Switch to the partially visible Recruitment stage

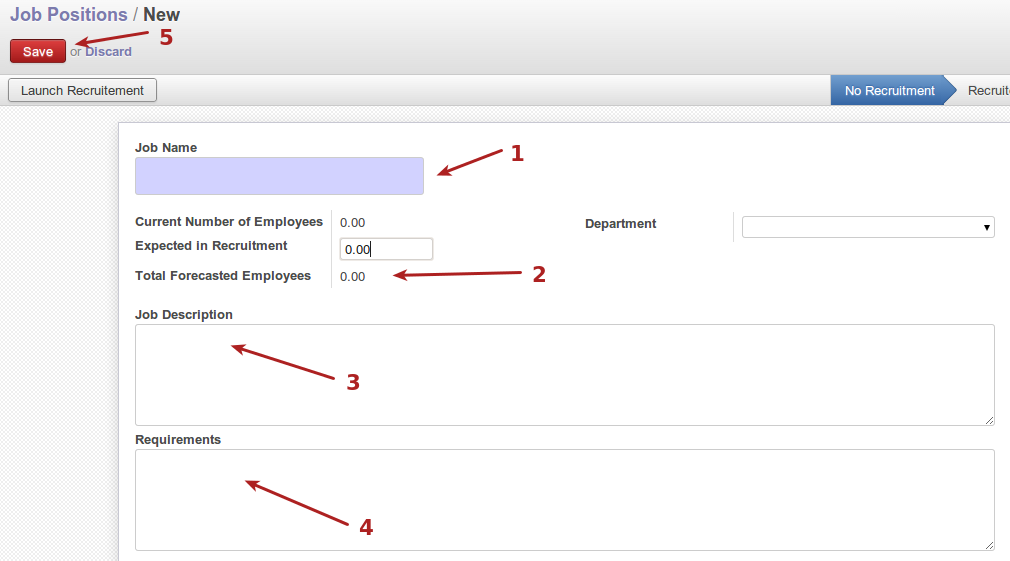tap(987, 90)
